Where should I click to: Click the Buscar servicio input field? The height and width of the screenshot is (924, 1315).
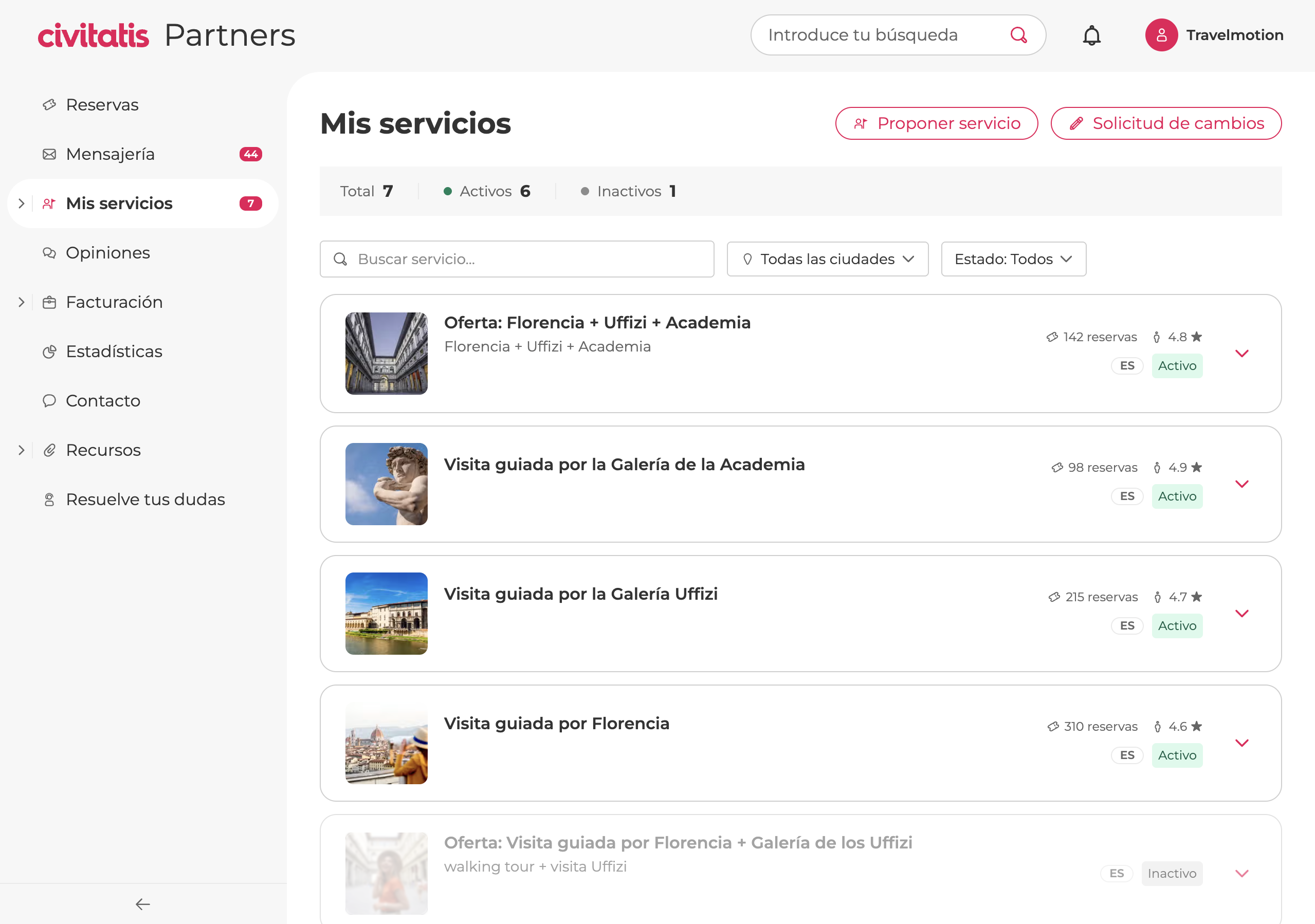(x=517, y=260)
